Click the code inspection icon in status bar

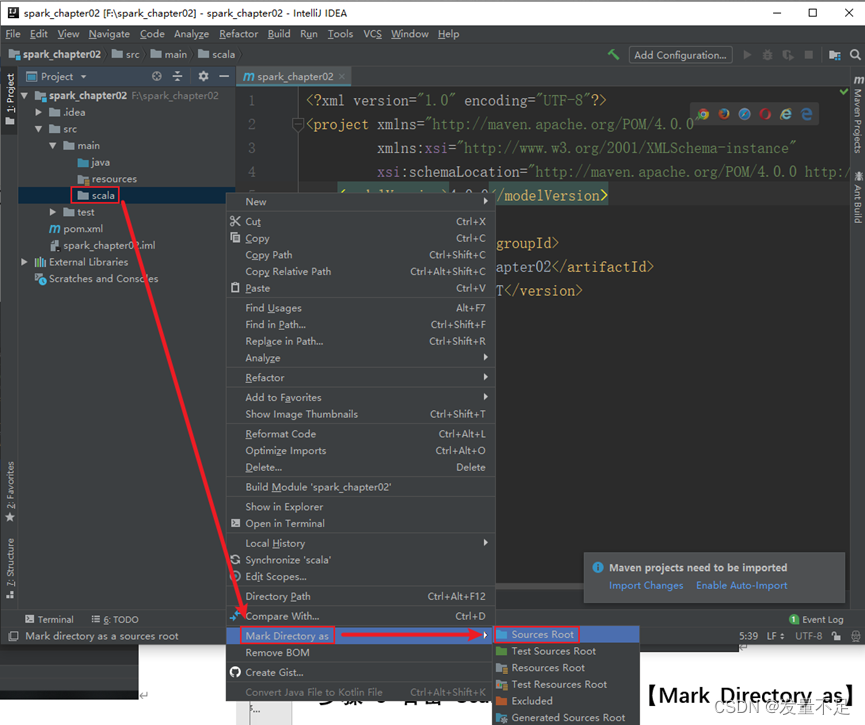[856, 636]
